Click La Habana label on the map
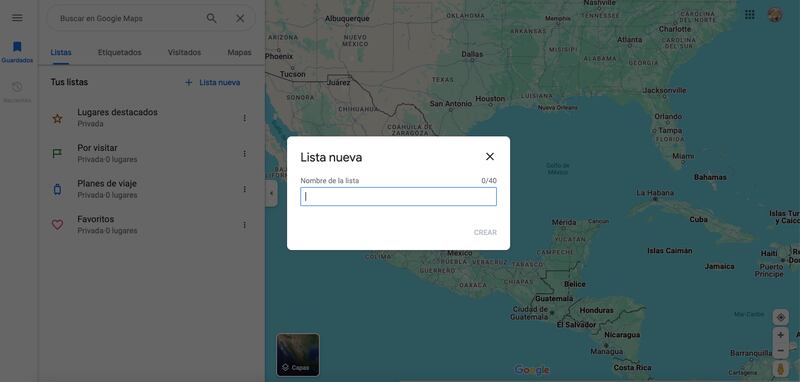Viewport: 800px width, 382px height. pos(655,193)
